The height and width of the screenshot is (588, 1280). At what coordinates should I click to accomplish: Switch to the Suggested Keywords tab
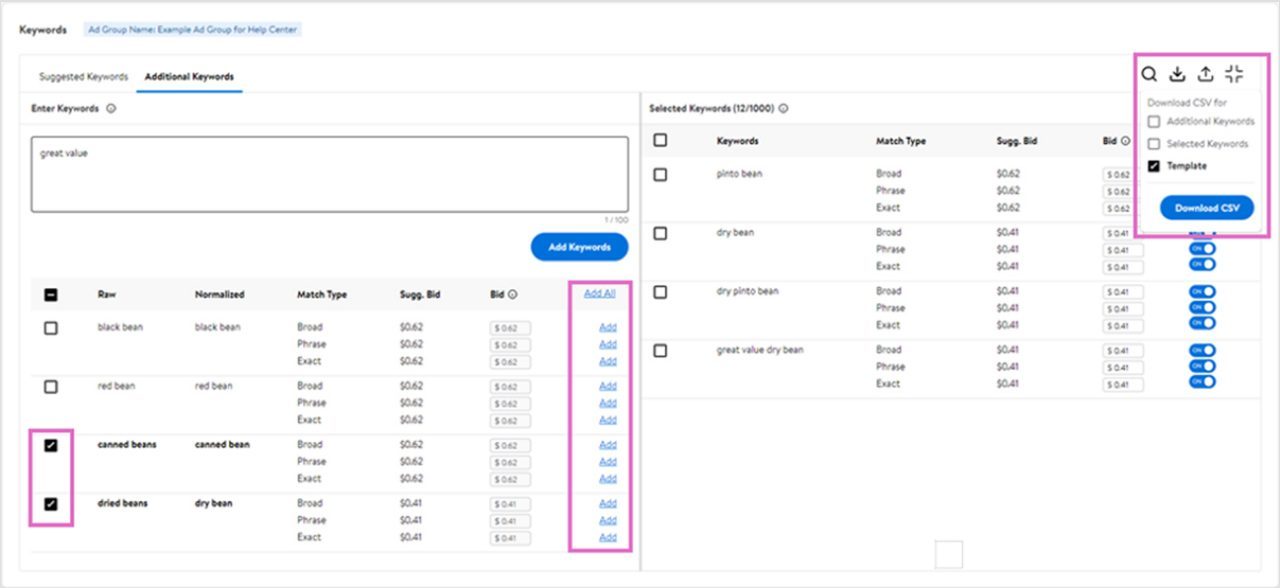82,75
